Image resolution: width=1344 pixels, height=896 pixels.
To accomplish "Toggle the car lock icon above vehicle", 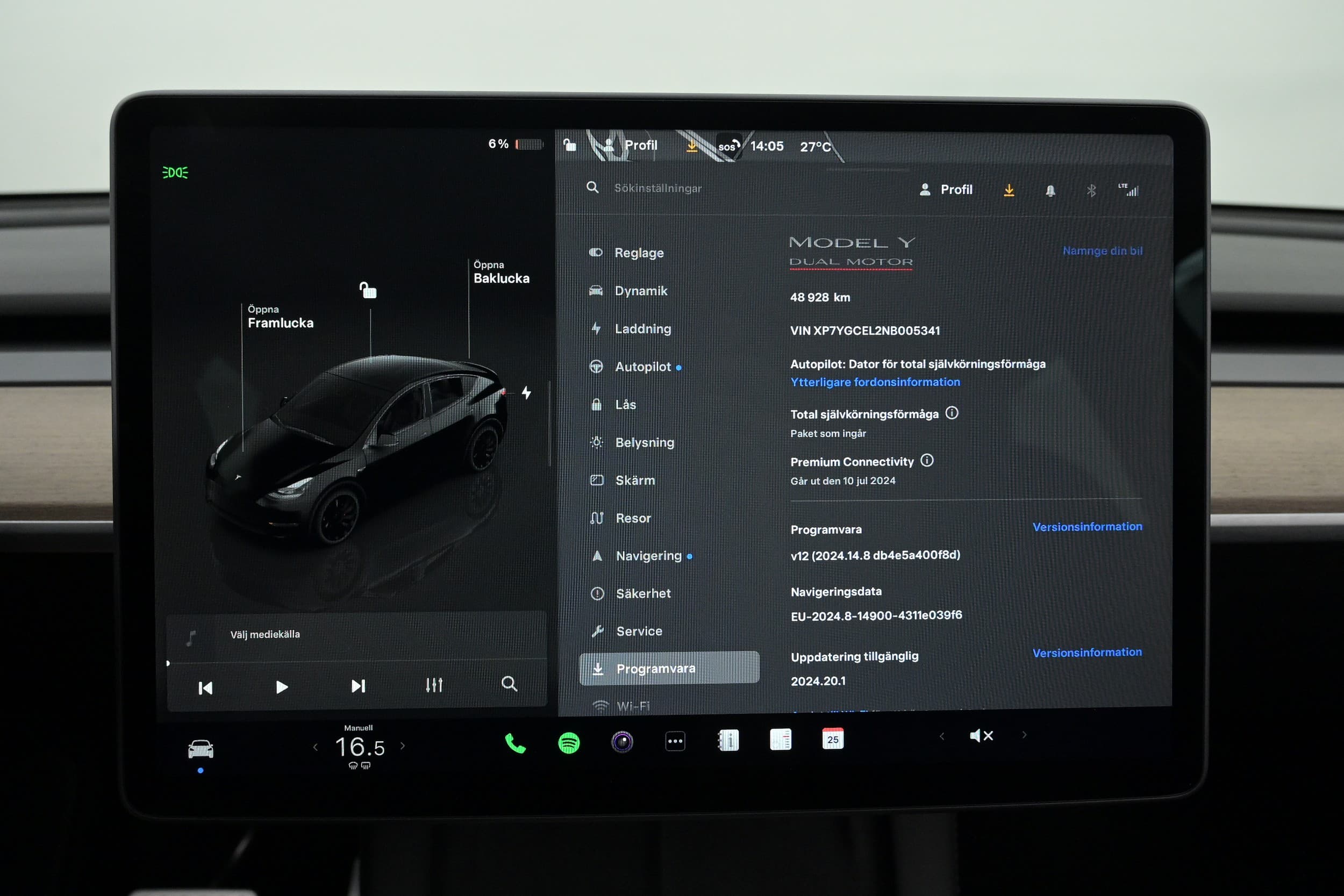I will tap(368, 290).
